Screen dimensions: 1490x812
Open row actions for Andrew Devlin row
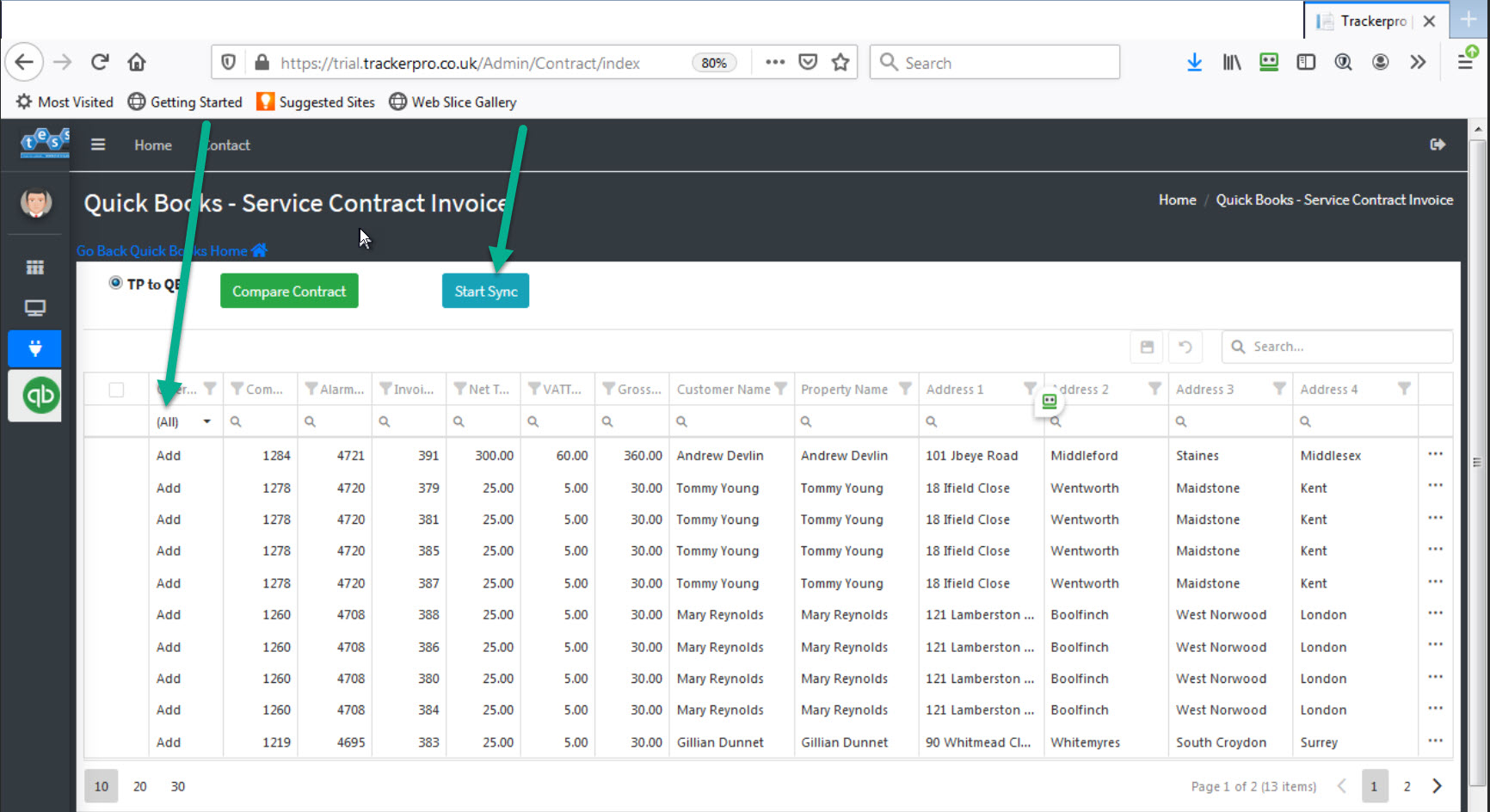coord(1435,454)
